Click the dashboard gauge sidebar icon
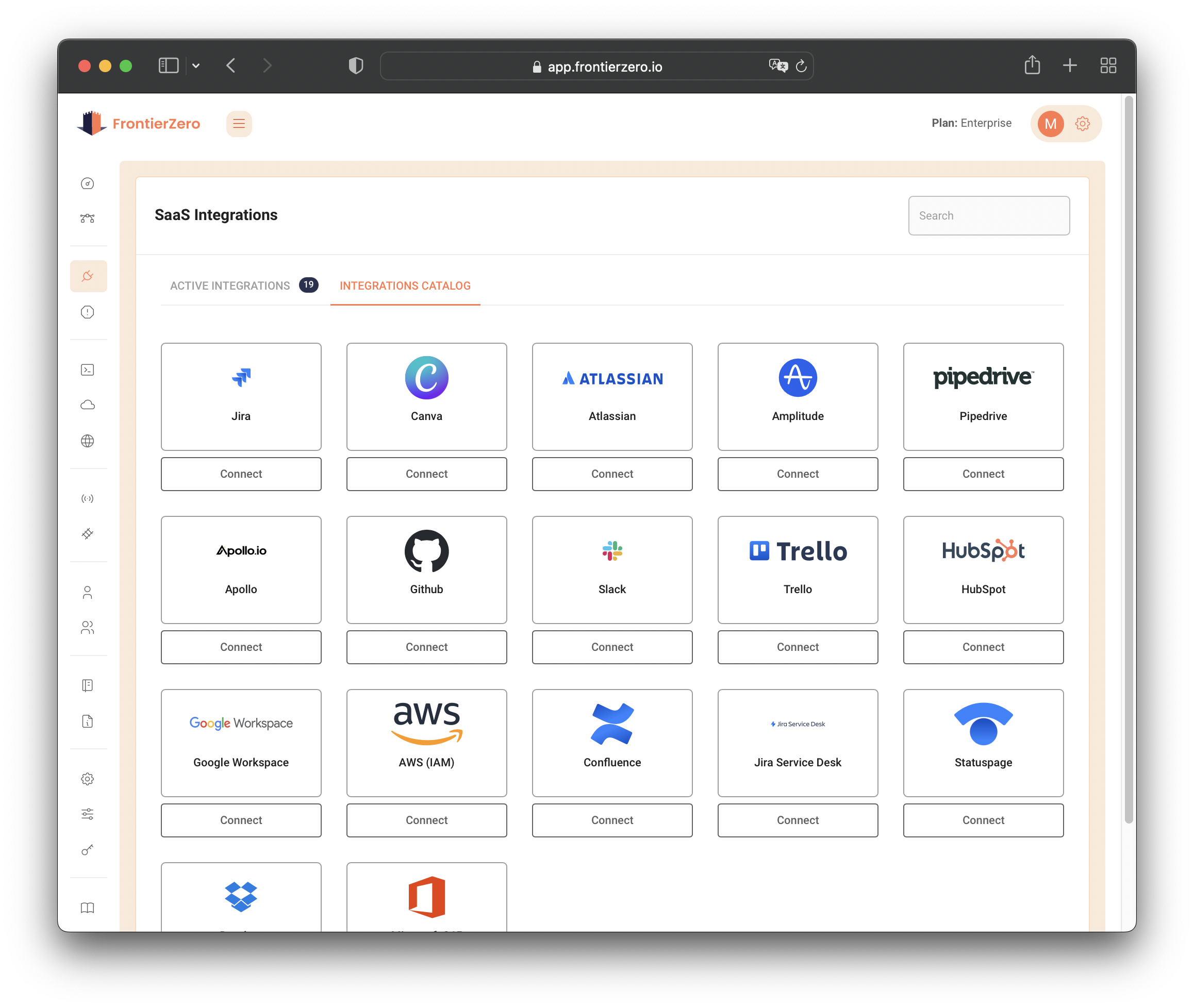Viewport: 1194px width, 1008px height. pyautogui.click(x=88, y=183)
